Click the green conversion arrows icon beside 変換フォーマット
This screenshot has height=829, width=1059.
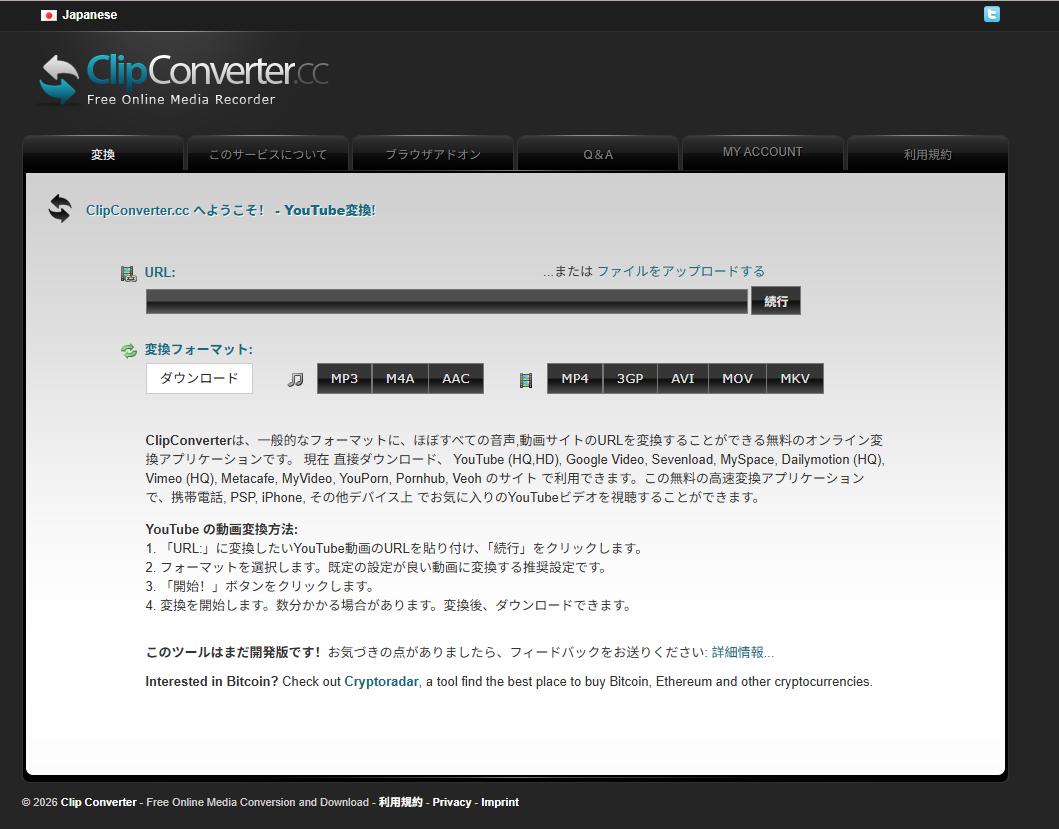(130, 349)
